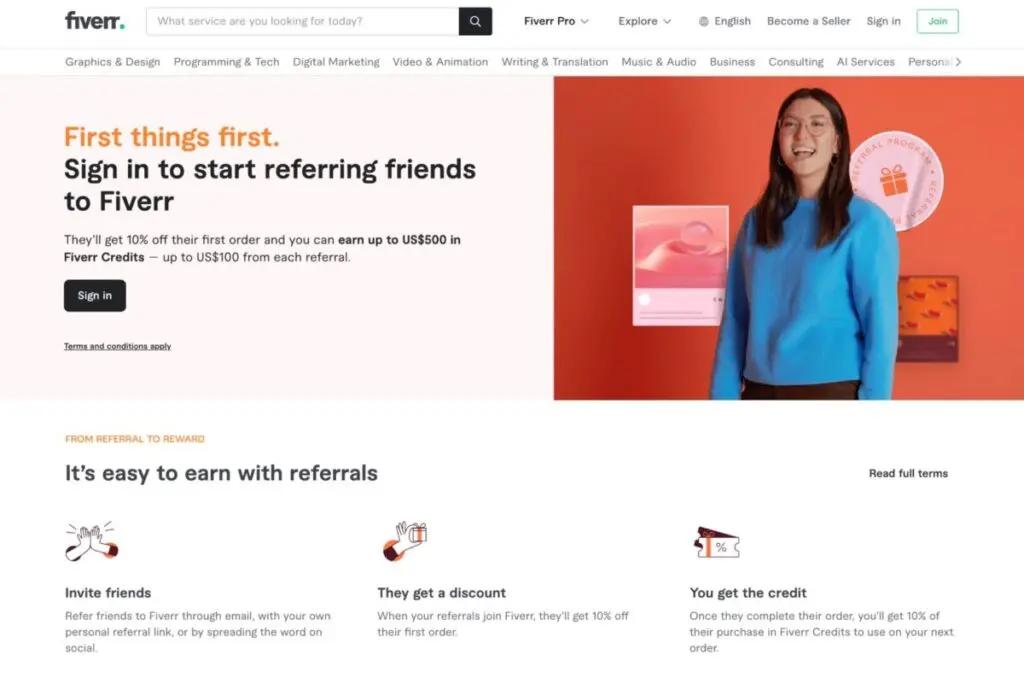This screenshot has width=1024, height=678.
Task: Click right arrow to scroll categories
Action: (x=958, y=62)
